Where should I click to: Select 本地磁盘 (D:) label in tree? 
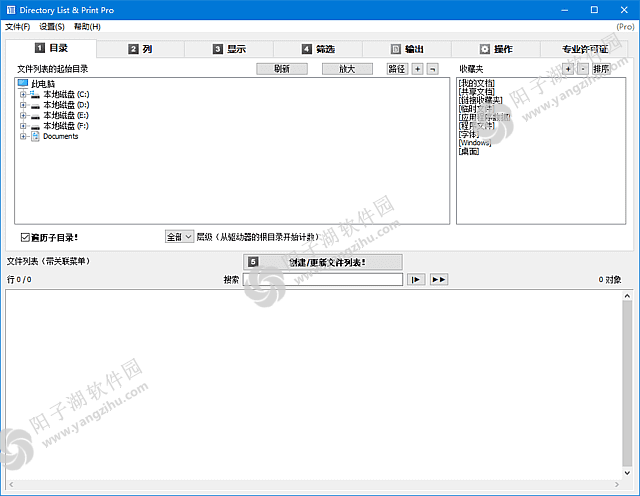[66, 105]
